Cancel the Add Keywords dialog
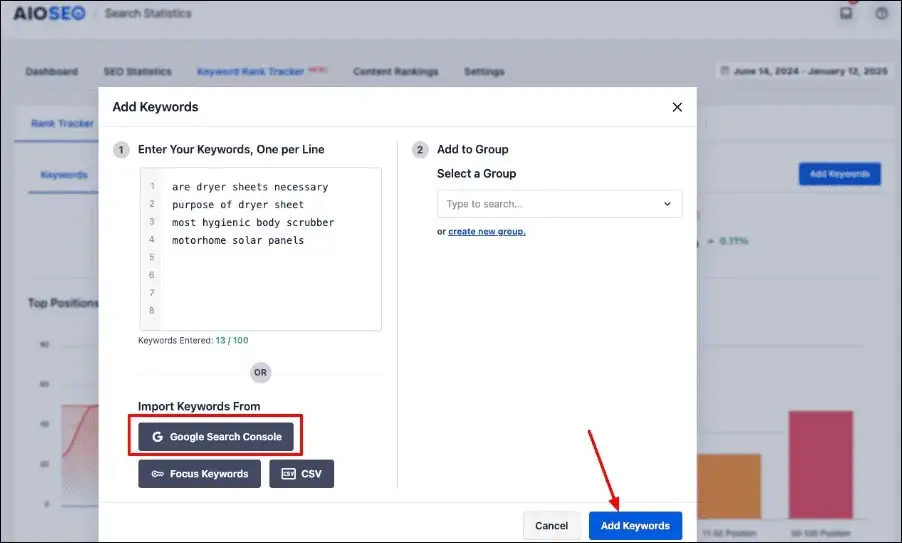Image resolution: width=902 pixels, height=543 pixels. click(x=551, y=525)
